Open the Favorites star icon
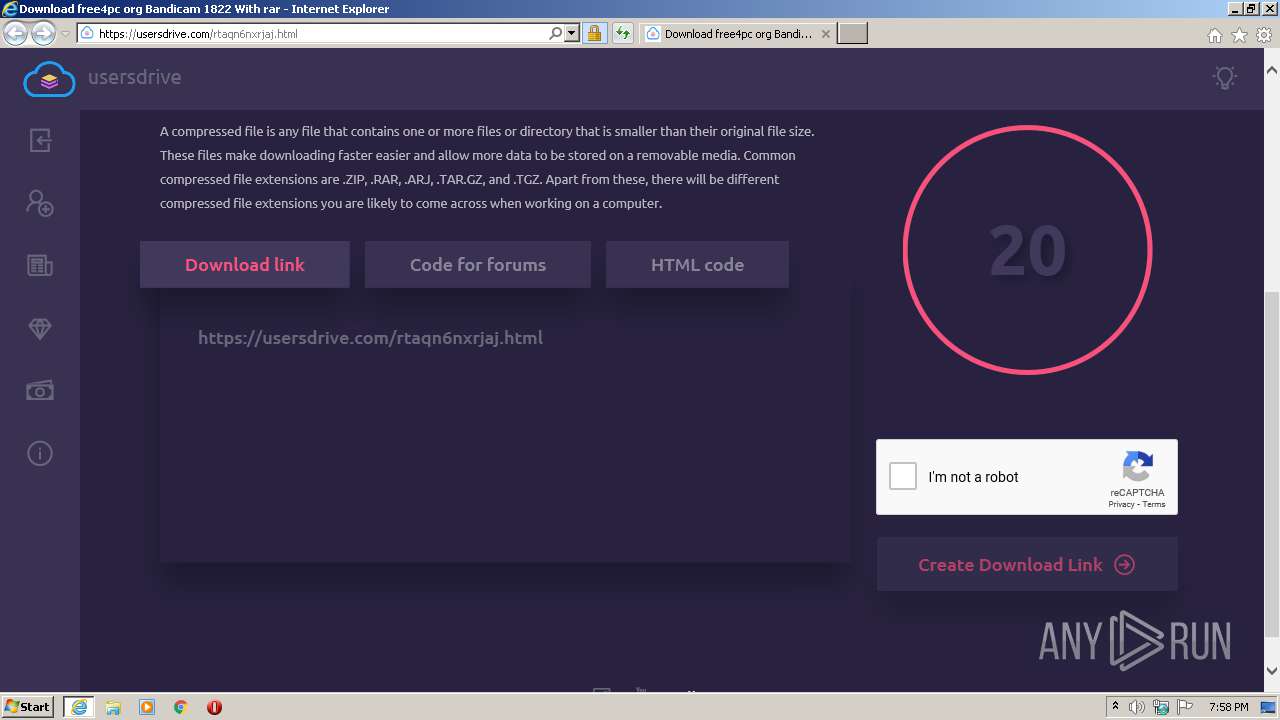 [1239, 35]
